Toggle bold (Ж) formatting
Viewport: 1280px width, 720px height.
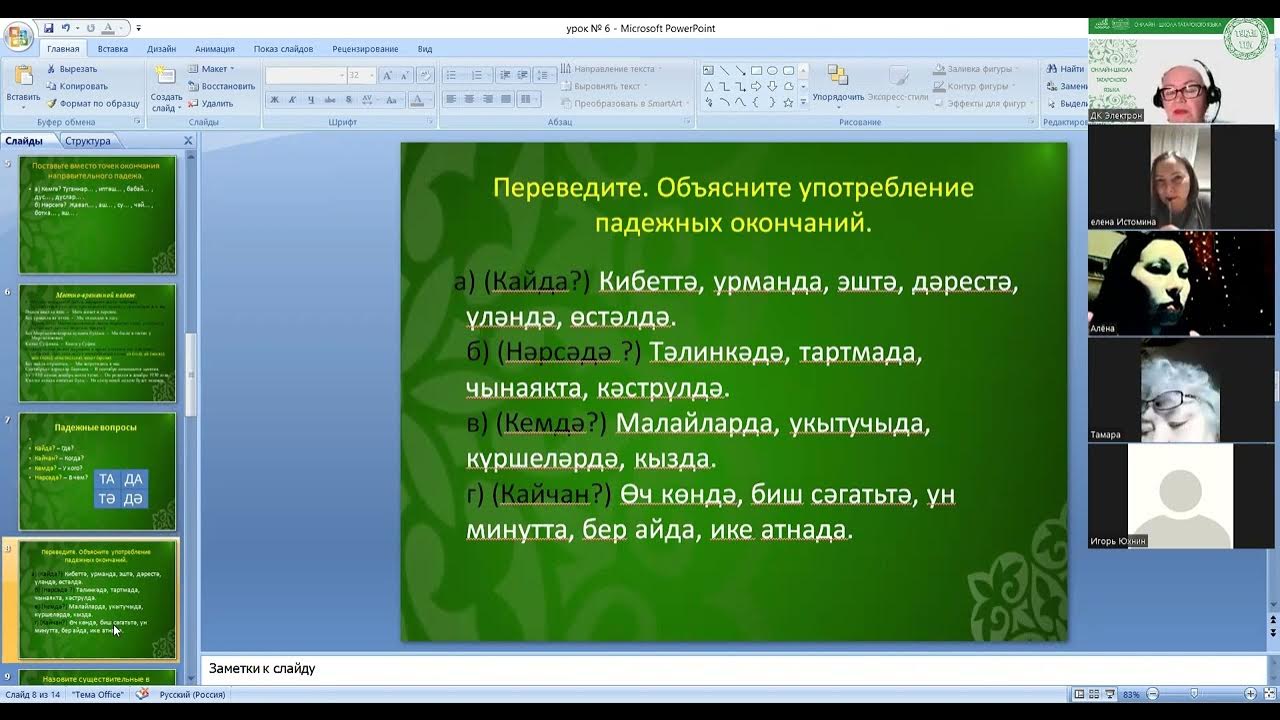coord(274,99)
